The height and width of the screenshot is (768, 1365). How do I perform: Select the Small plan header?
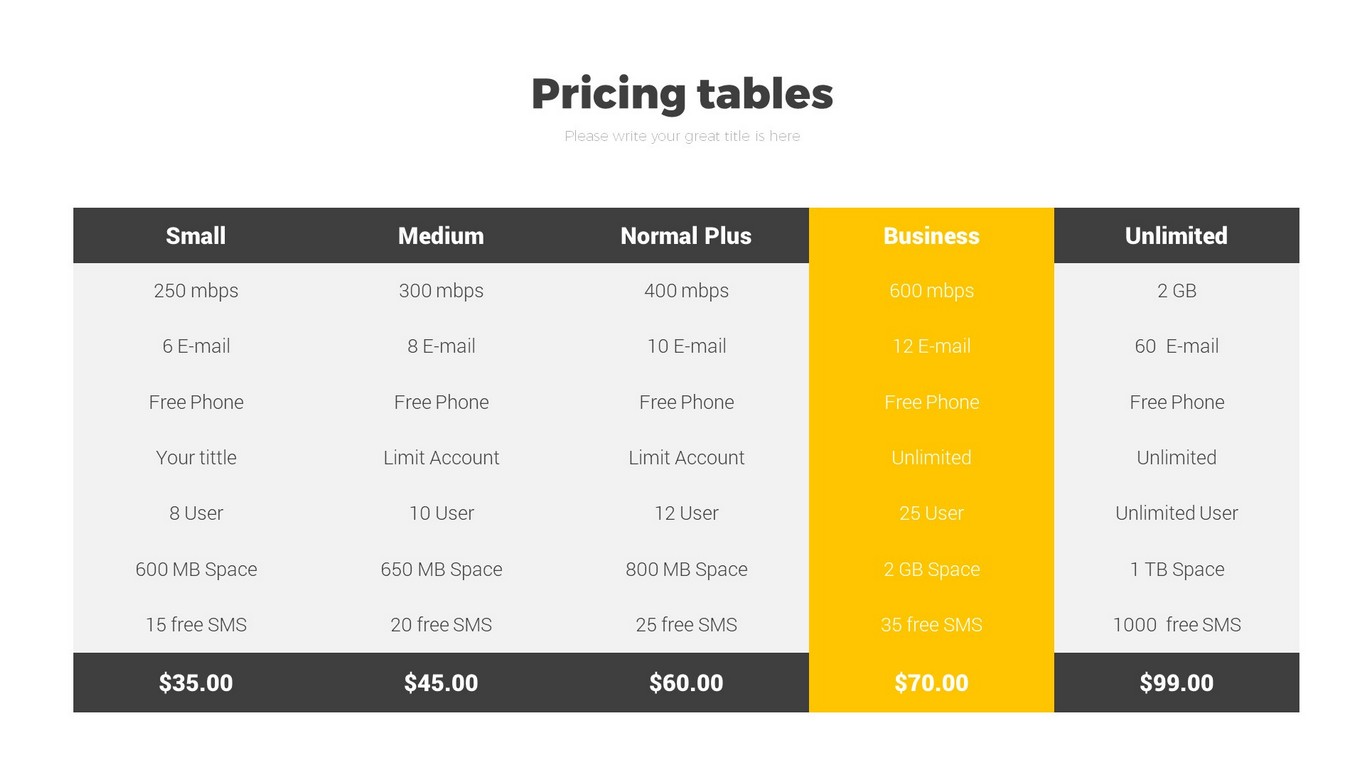coord(196,236)
